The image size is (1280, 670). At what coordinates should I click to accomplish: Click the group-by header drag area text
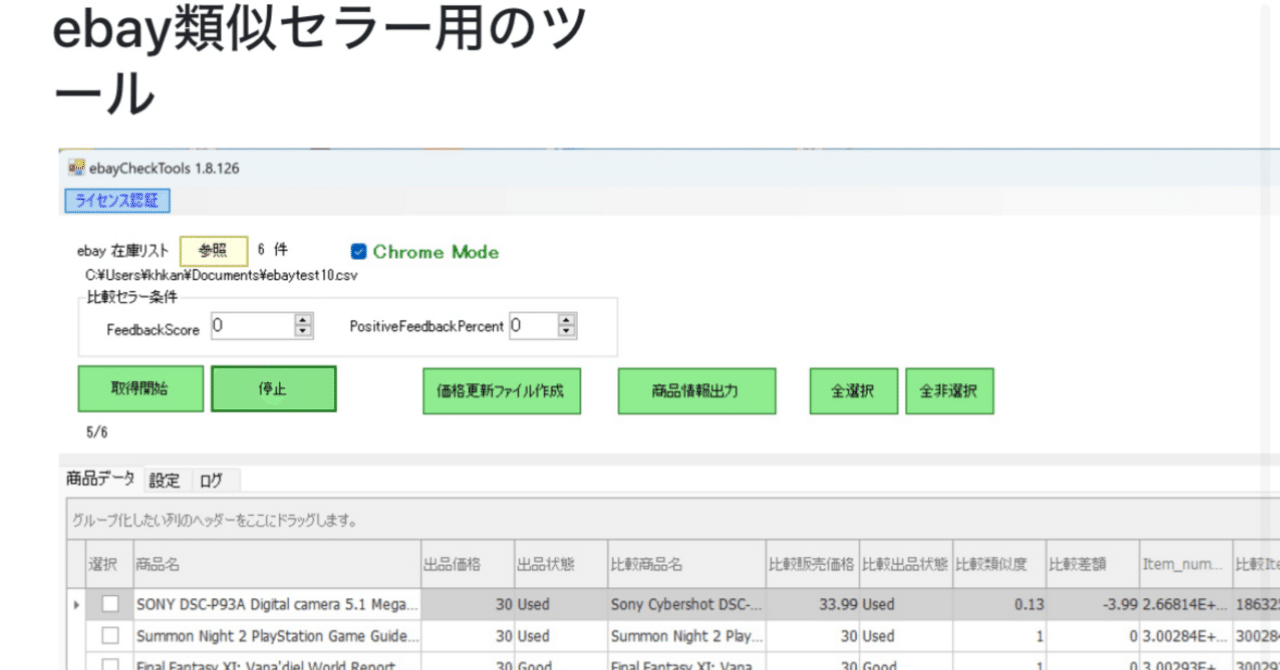[x=215, y=521]
